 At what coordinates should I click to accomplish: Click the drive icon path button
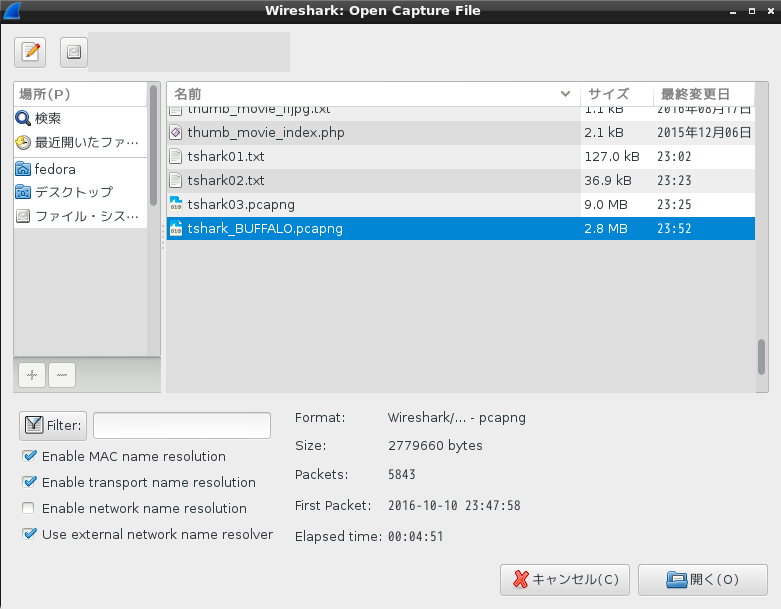click(74, 52)
